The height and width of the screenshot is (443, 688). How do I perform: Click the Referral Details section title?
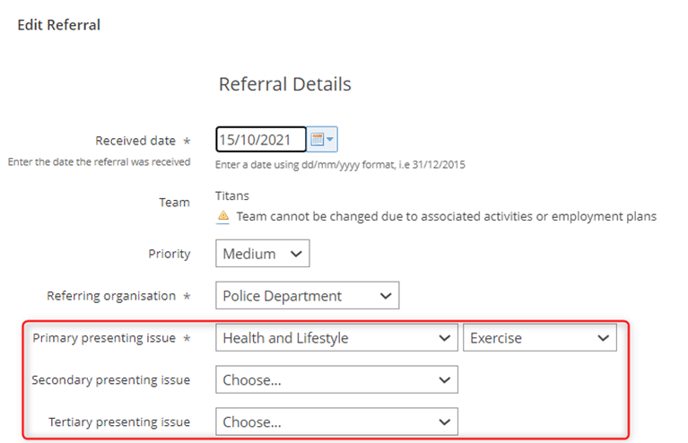tap(285, 84)
